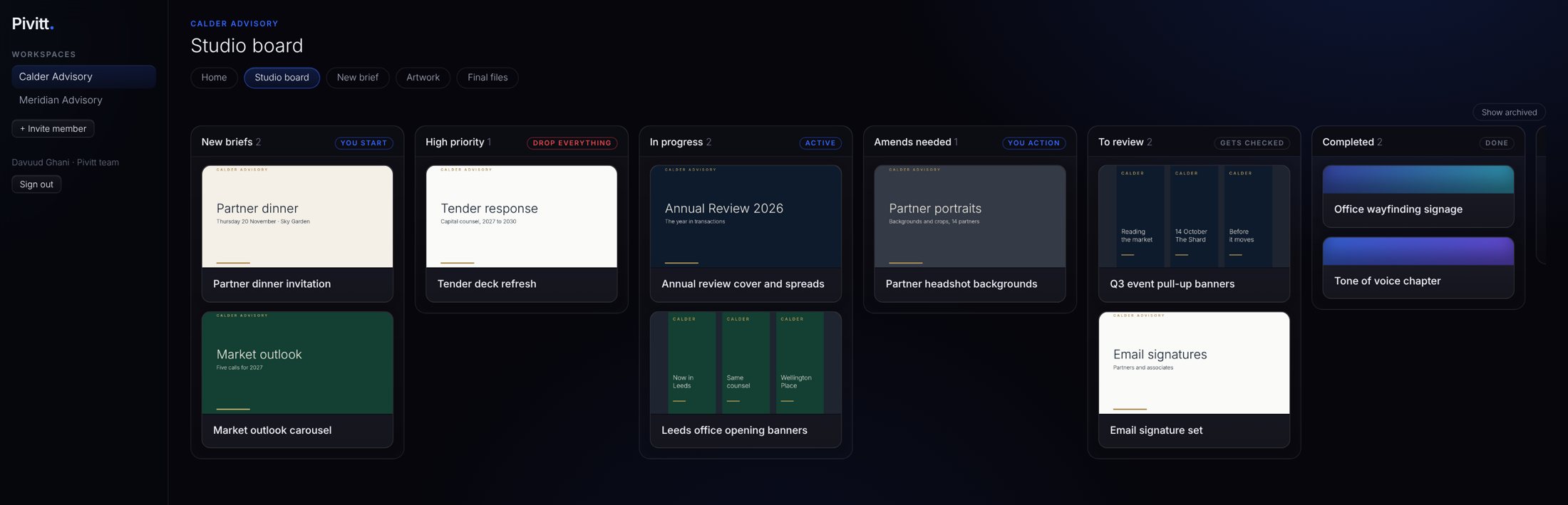Click the YOU ACTION badge
1568x505 pixels.
coord(1033,143)
